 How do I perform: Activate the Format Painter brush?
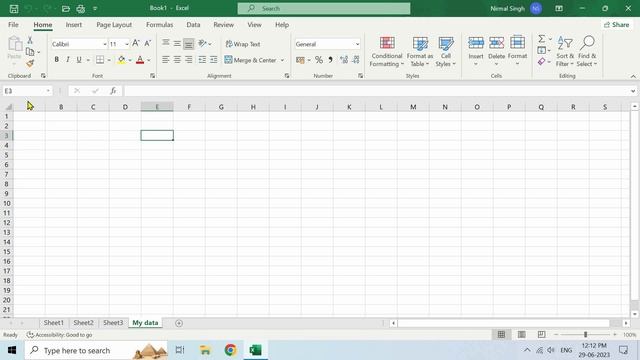30,63
